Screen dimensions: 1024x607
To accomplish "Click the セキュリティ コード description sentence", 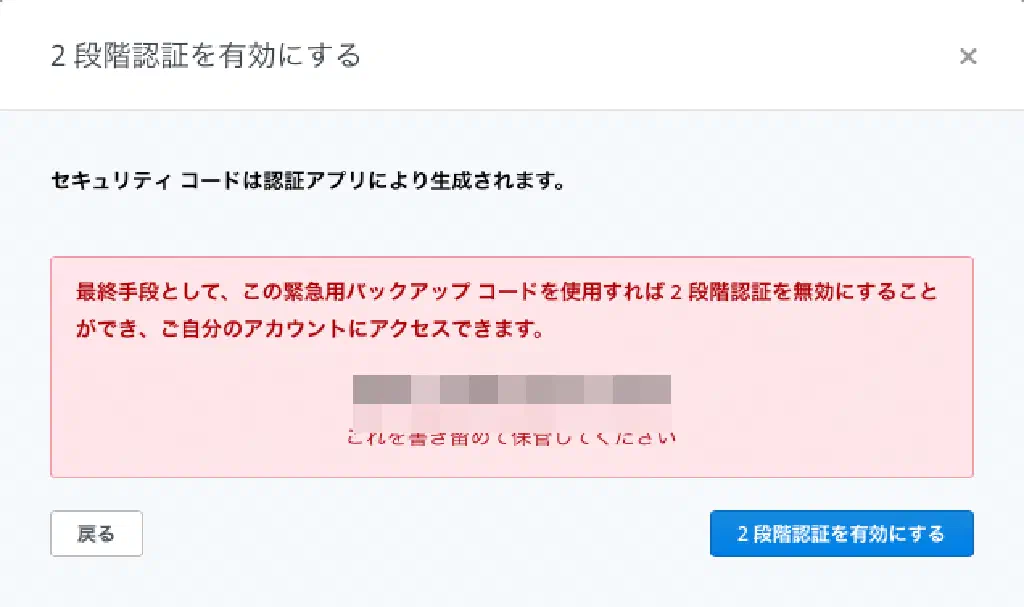I will click(x=308, y=183).
